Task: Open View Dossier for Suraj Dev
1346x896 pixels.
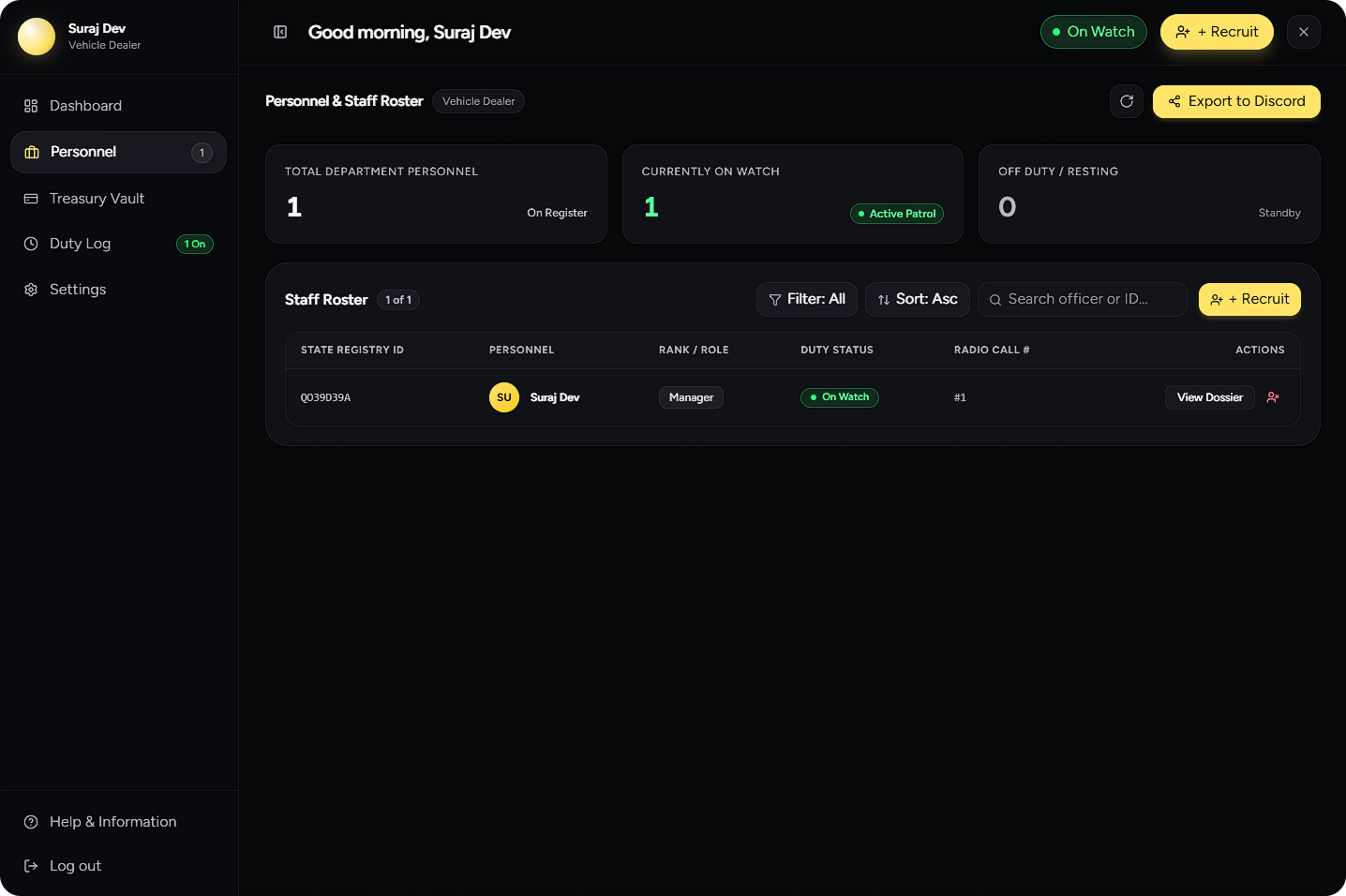Action: [1210, 397]
